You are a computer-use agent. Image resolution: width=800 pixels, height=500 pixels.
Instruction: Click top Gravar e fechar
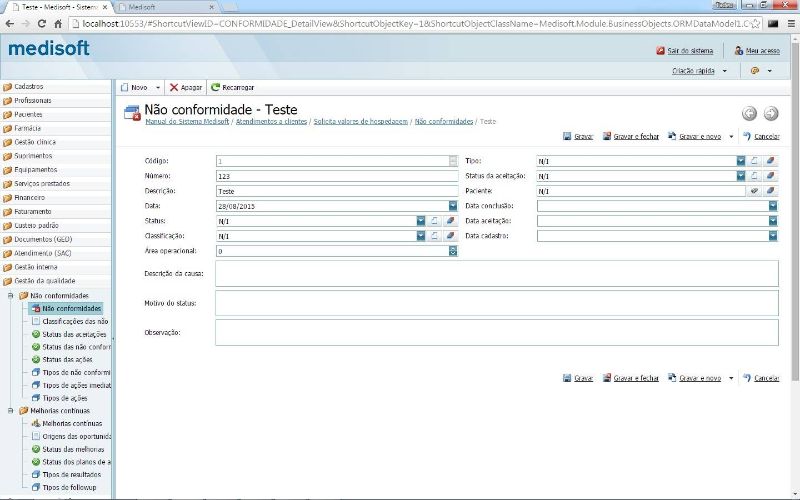click(631, 136)
